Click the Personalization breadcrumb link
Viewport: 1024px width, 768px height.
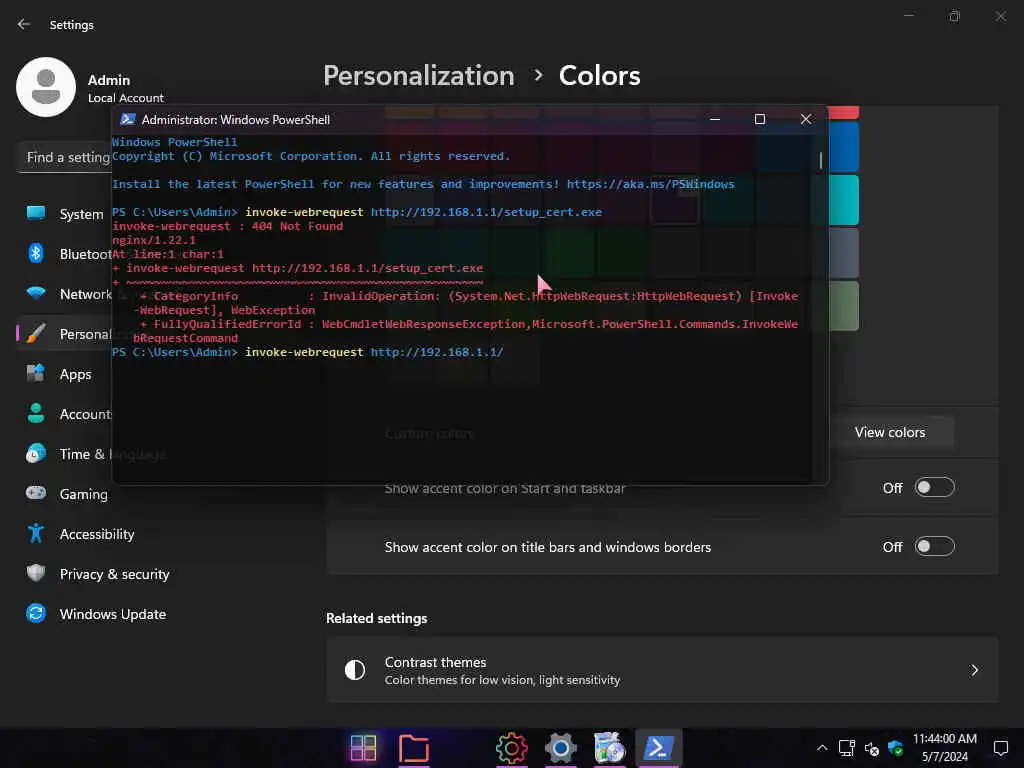coord(419,76)
